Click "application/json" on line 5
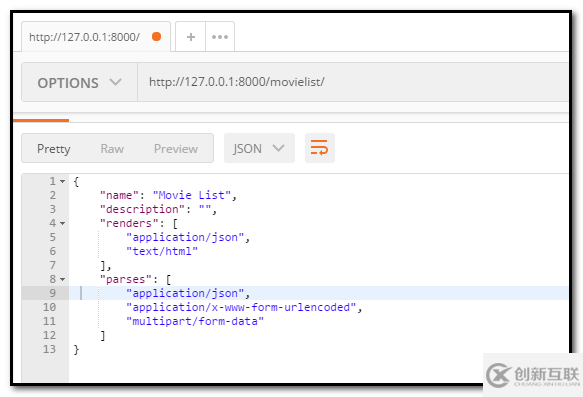This screenshot has height=397, width=583. point(185,237)
